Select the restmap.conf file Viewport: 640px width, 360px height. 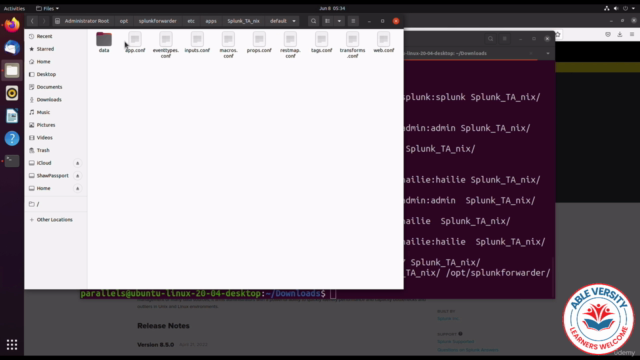coord(290,45)
